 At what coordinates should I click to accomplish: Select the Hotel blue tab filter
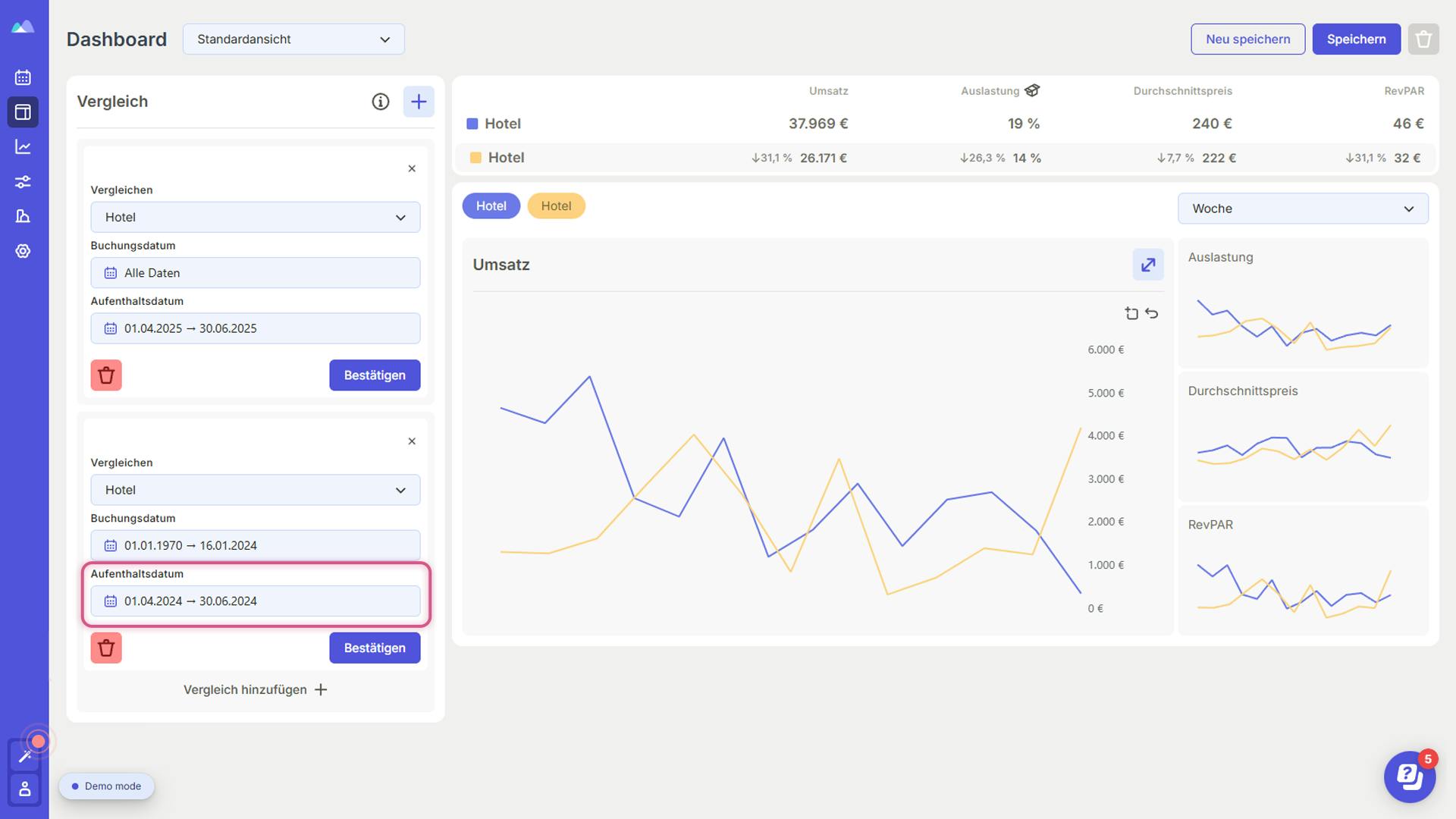490,206
